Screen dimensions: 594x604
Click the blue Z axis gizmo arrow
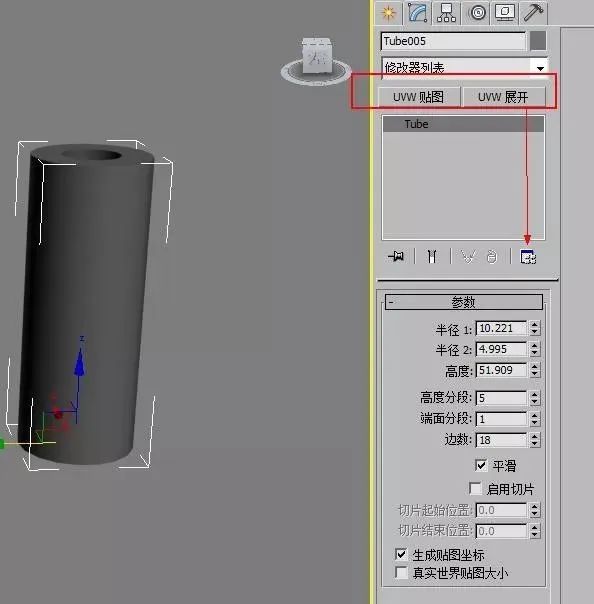click(x=79, y=362)
